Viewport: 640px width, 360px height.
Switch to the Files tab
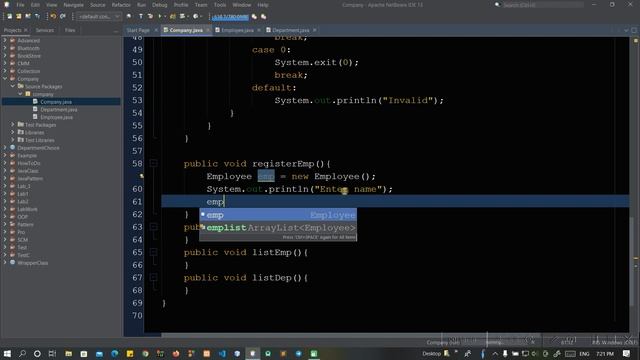70,30
